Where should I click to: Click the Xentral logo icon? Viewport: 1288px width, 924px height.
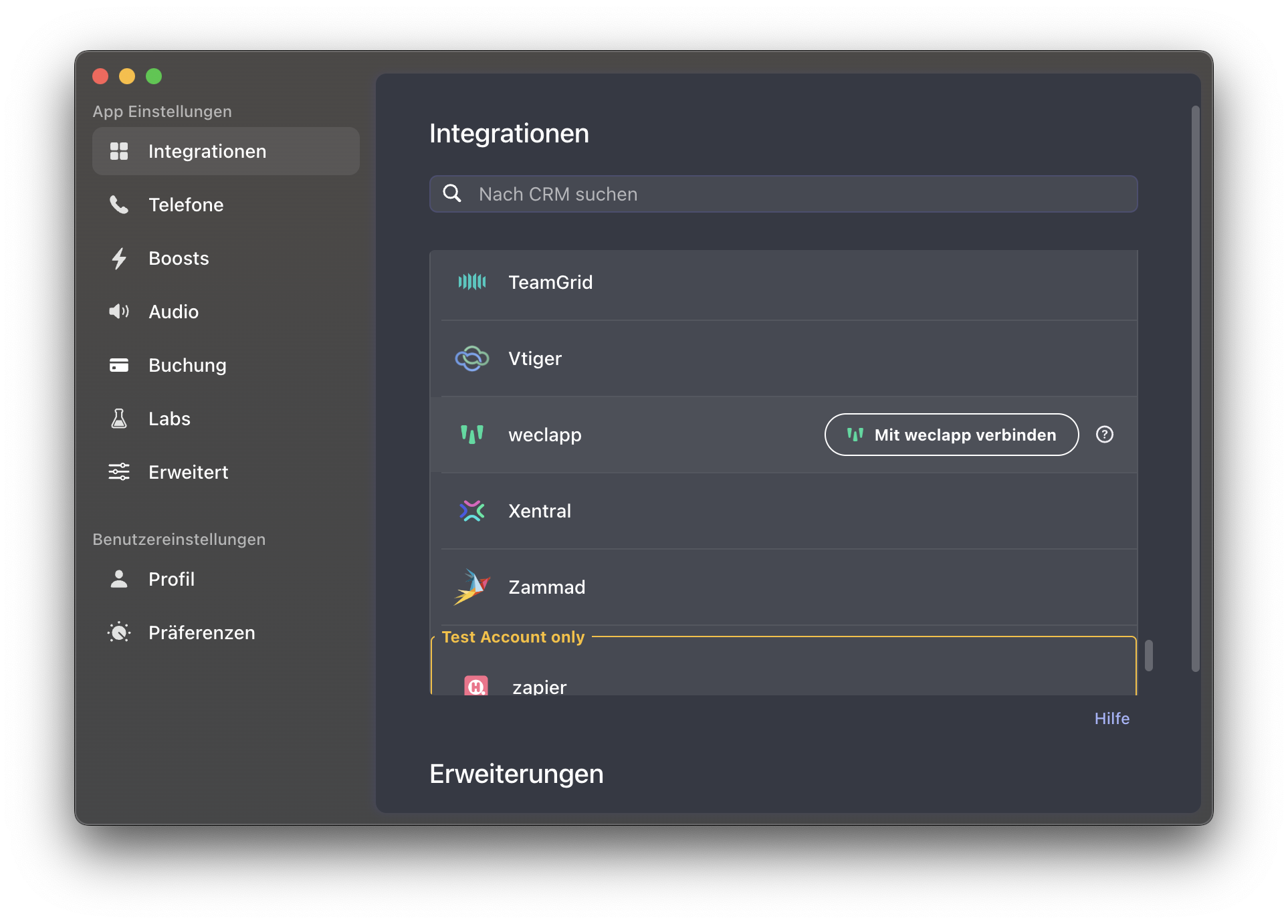(472, 511)
